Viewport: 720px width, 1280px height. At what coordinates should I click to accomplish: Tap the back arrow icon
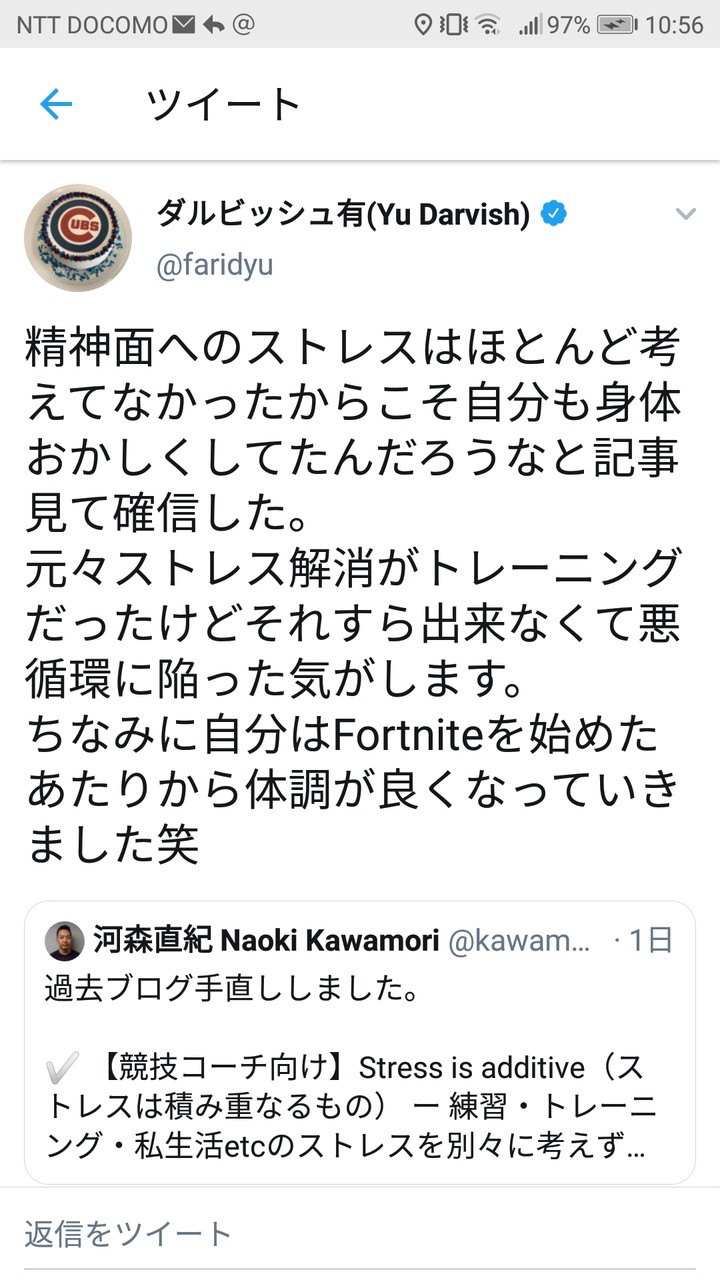point(56,104)
